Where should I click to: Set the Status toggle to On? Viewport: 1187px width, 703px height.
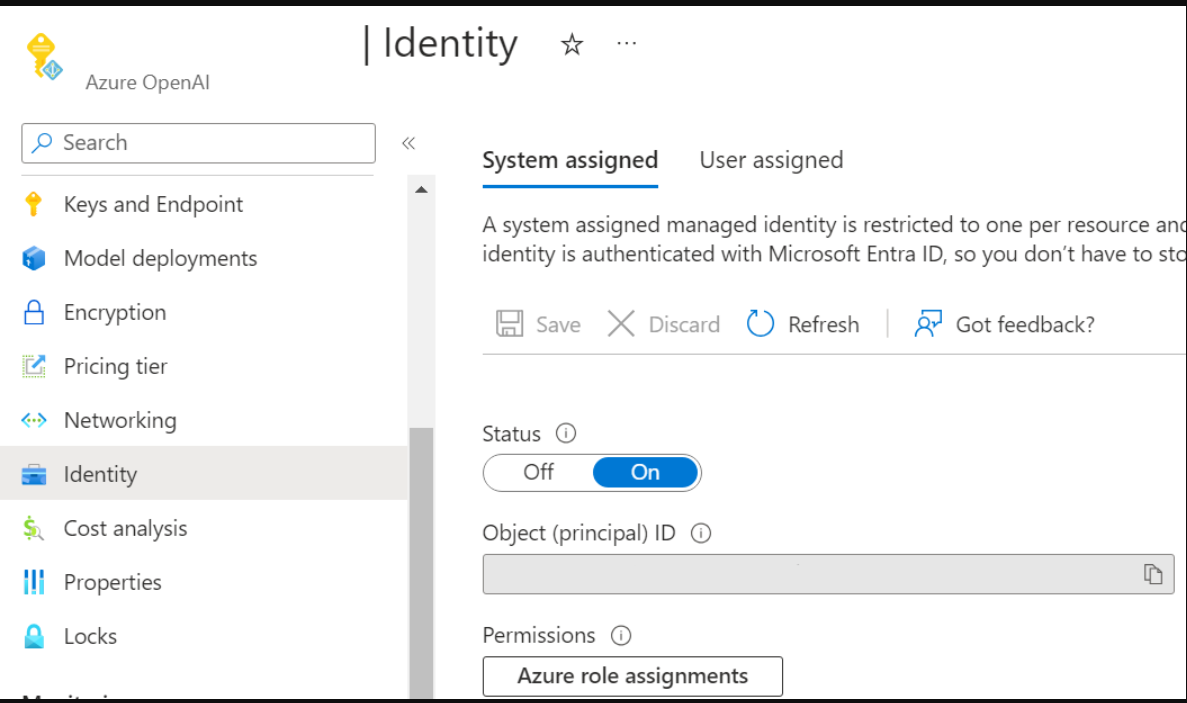pyautogui.click(x=645, y=472)
